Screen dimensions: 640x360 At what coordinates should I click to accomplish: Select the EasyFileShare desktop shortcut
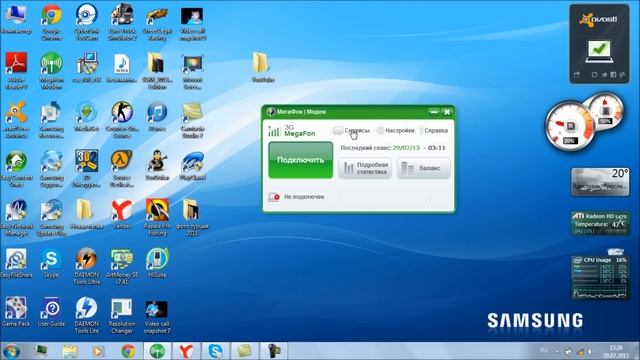pyautogui.click(x=16, y=263)
